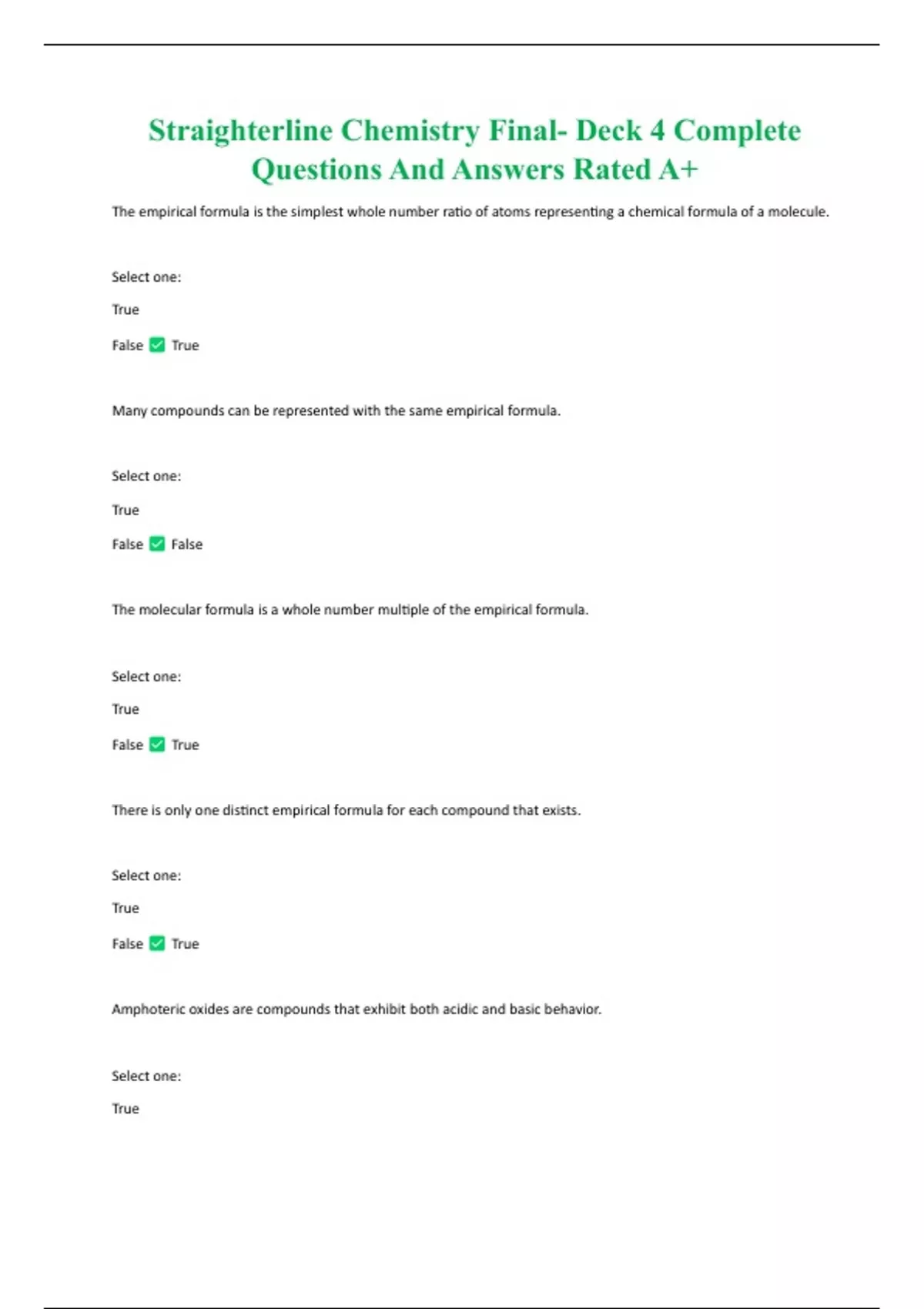Select False for the 'simplest whole number ratio' question
The height and width of the screenshot is (1309, 924).
pyautogui.click(x=127, y=345)
